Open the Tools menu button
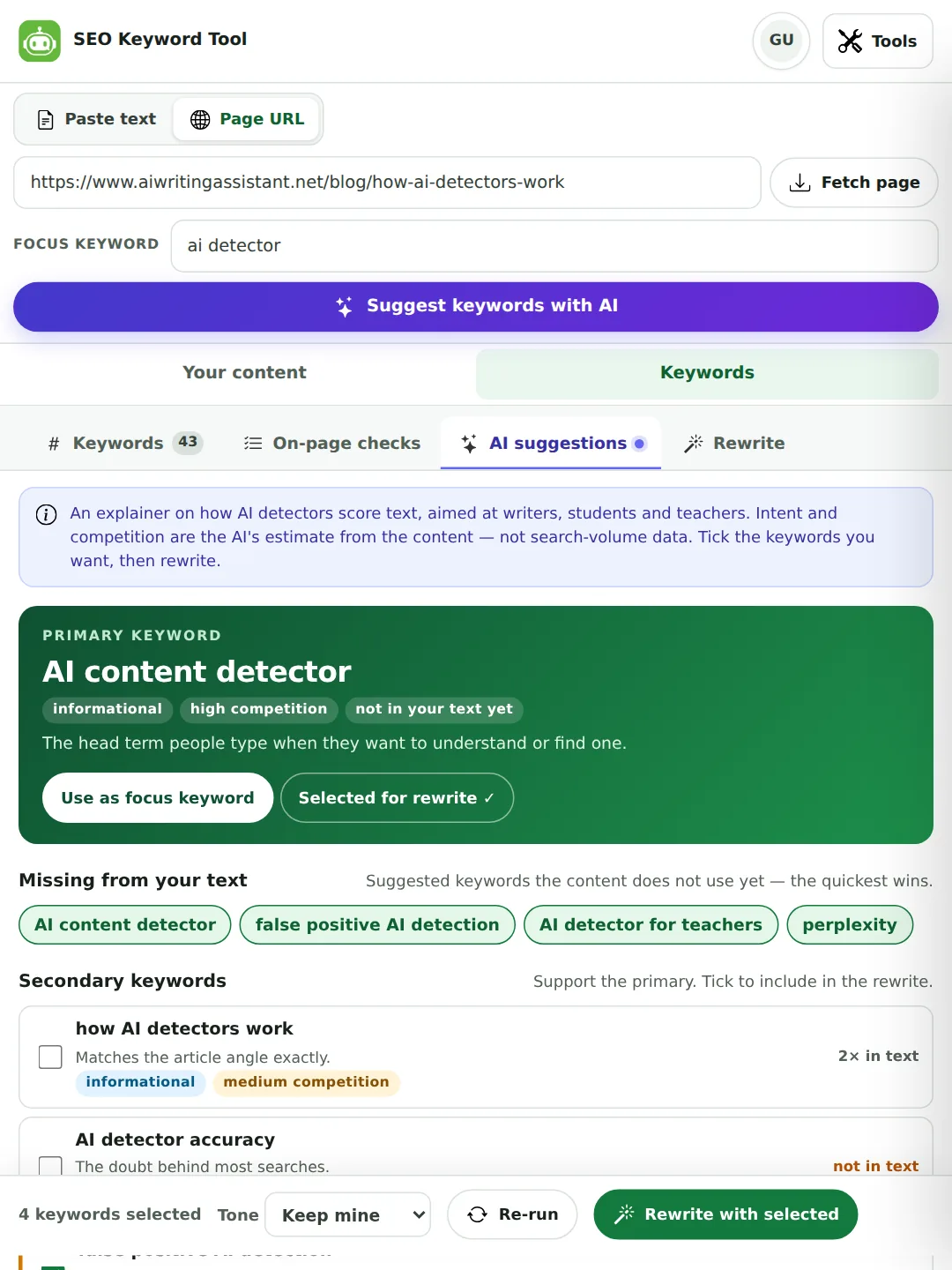Viewport: 952px width, 1270px height. point(877,41)
